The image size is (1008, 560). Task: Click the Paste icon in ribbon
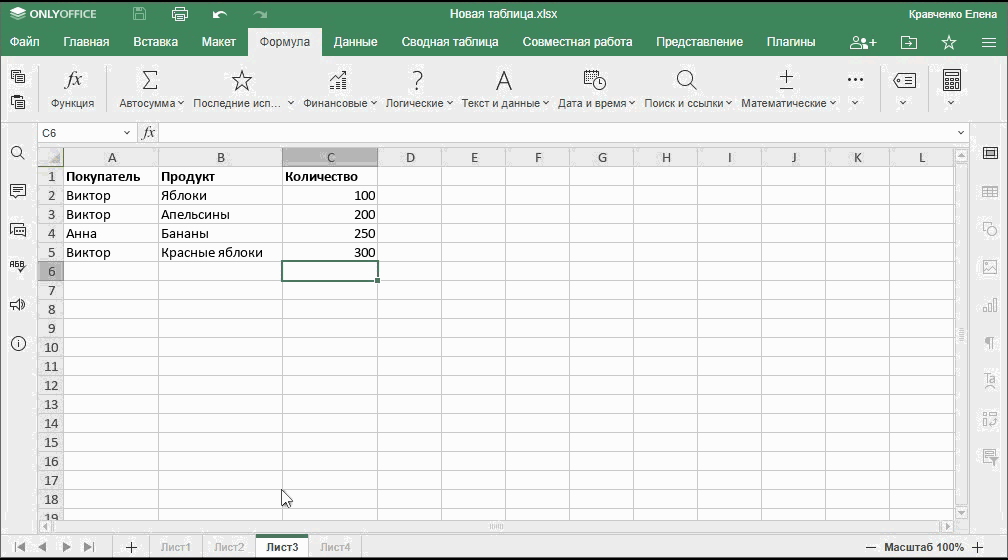18,102
